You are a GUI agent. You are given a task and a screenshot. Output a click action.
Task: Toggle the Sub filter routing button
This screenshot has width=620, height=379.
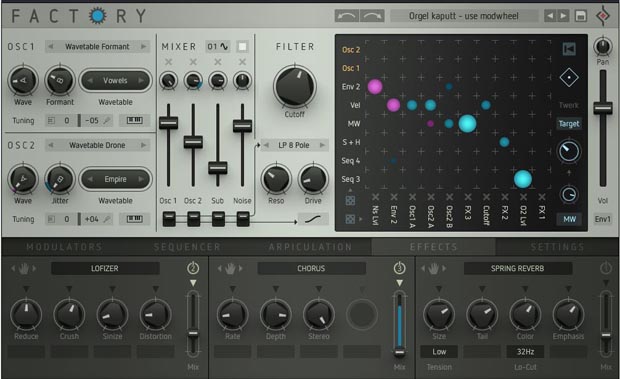218,219
